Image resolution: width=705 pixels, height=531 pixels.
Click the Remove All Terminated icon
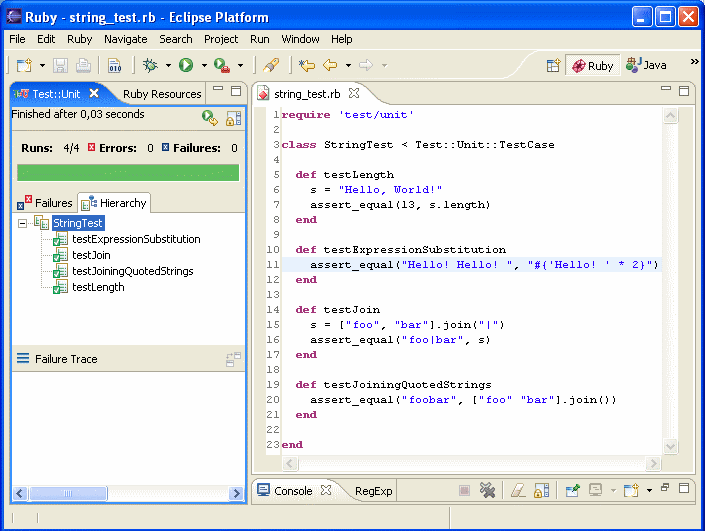[487, 490]
